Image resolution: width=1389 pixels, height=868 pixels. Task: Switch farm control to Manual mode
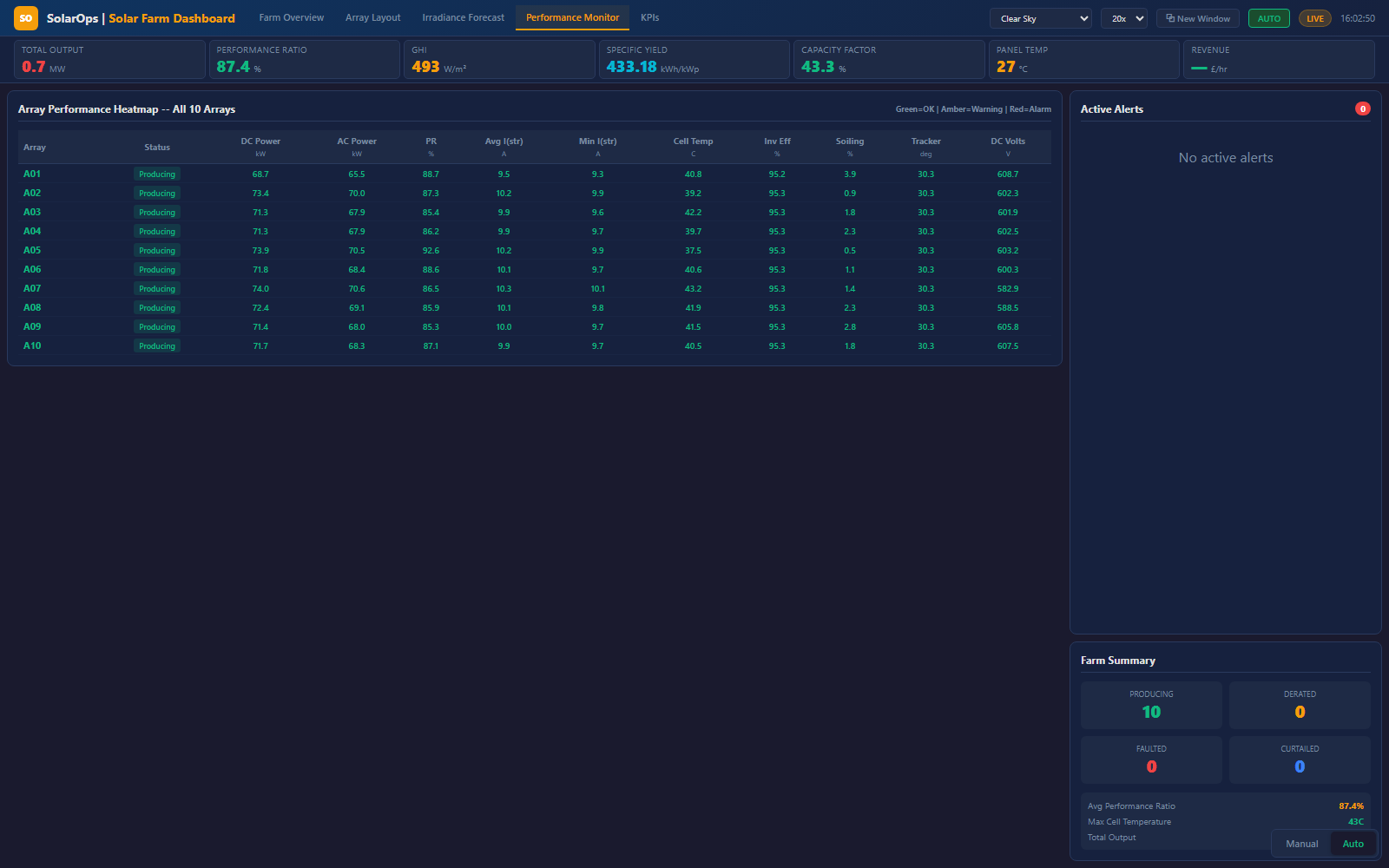pyautogui.click(x=1301, y=843)
